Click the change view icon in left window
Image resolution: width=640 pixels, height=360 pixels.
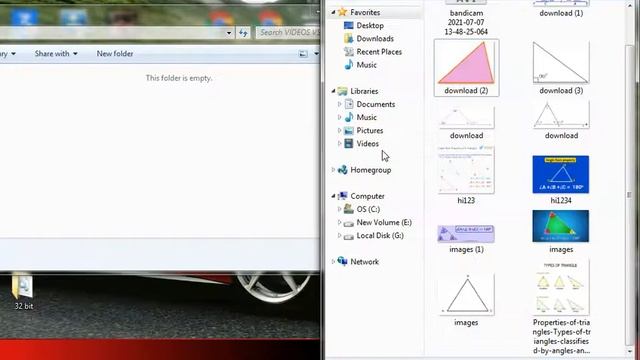(x=303, y=53)
